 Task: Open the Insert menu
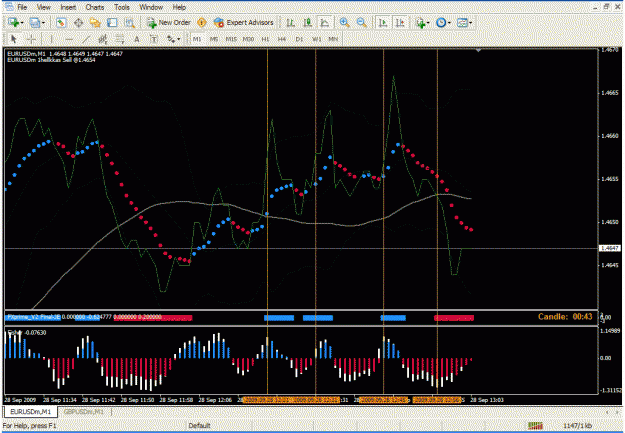click(x=68, y=7)
